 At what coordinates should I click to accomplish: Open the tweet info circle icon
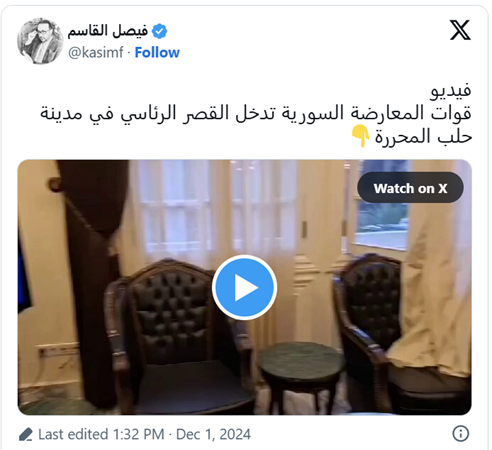[461, 434]
